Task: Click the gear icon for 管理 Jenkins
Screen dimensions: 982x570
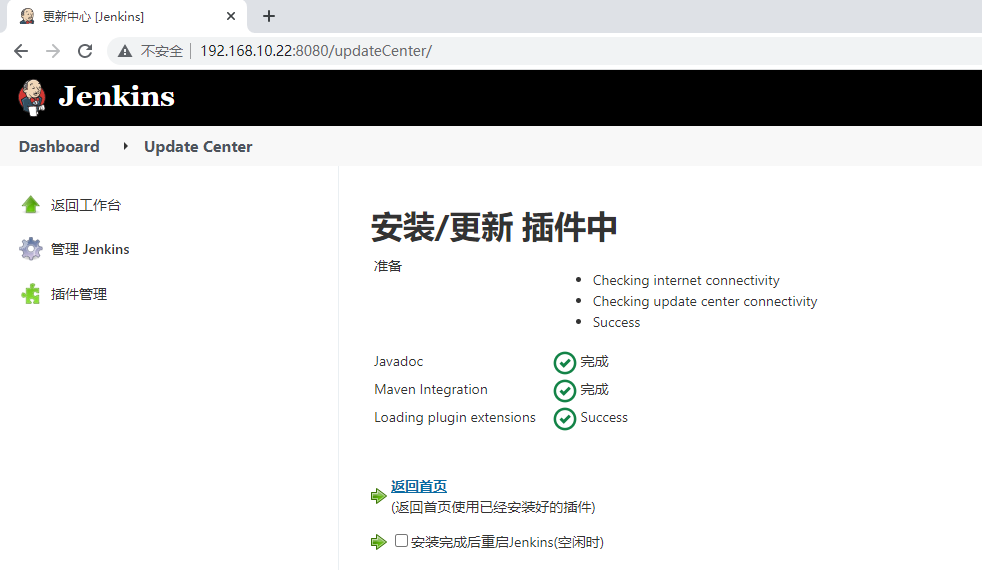Action: [x=30, y=249]
